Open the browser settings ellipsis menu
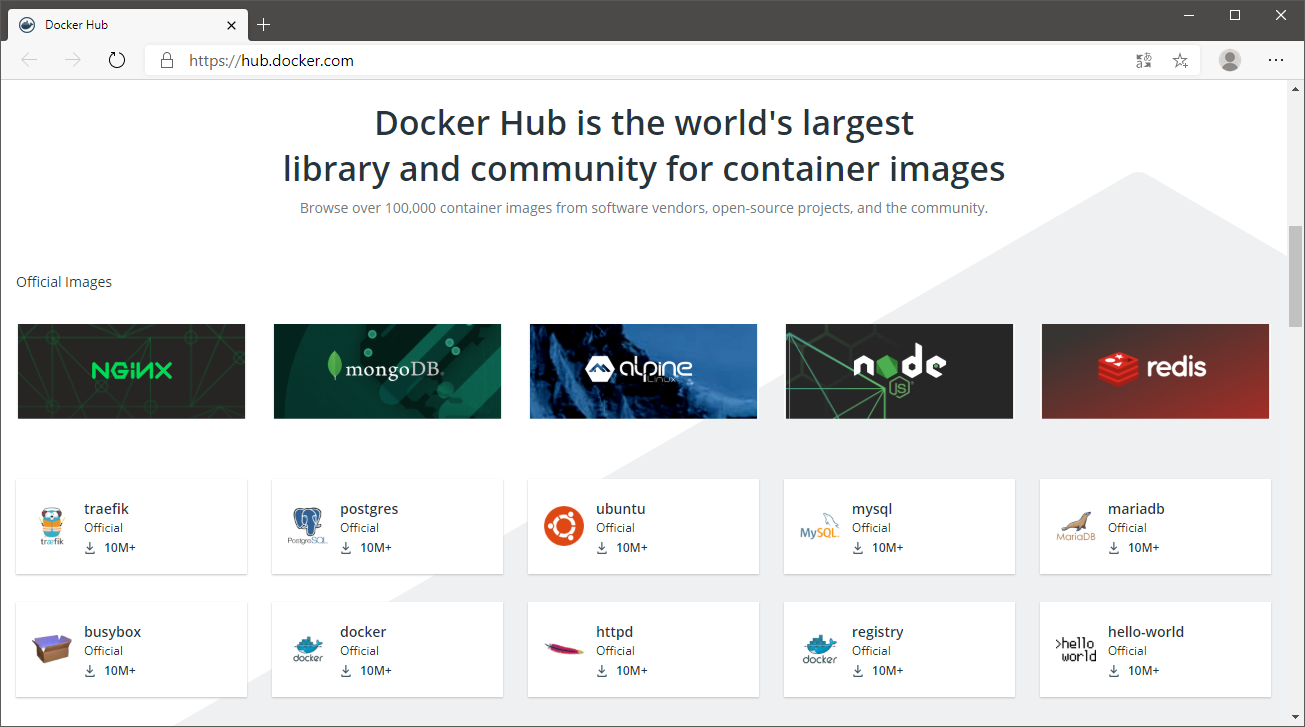 [x=1276, y=60]
